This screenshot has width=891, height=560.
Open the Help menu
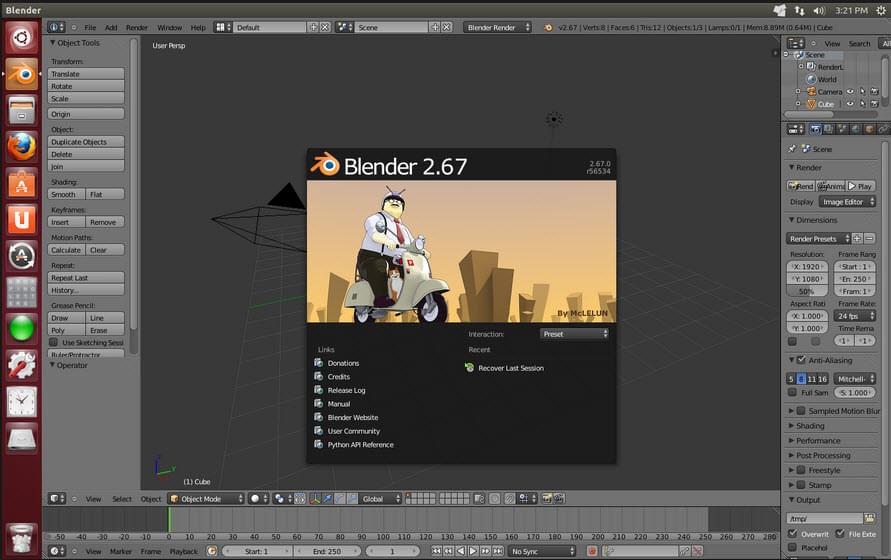tap(198, 27)
